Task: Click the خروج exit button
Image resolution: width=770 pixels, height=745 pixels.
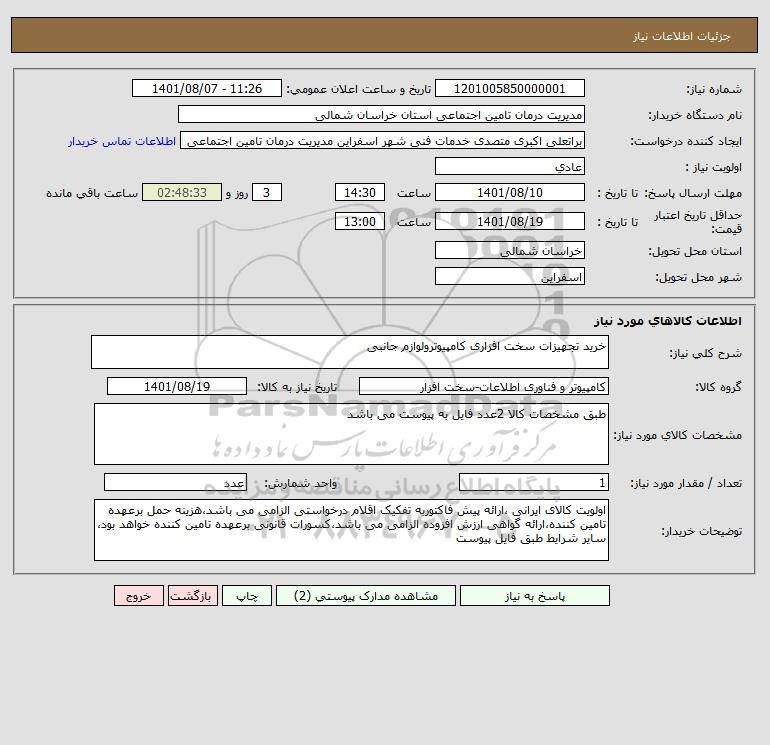Action: click(139, 596)
